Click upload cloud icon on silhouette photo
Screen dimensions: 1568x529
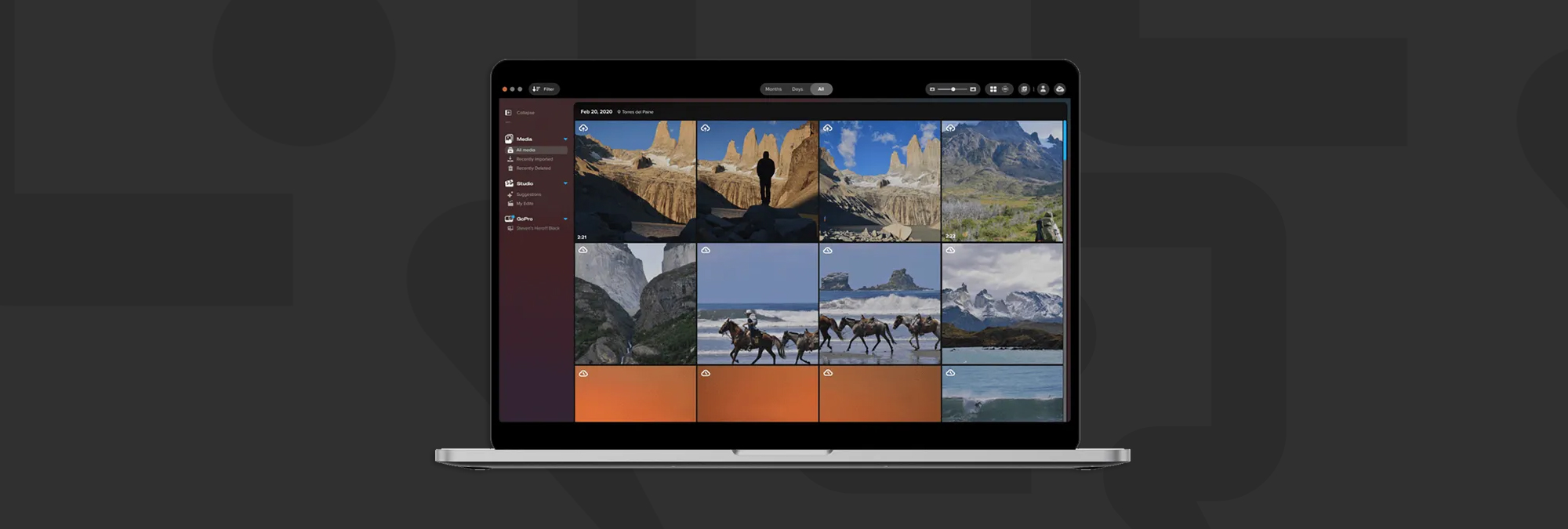[x=706, y=128]
